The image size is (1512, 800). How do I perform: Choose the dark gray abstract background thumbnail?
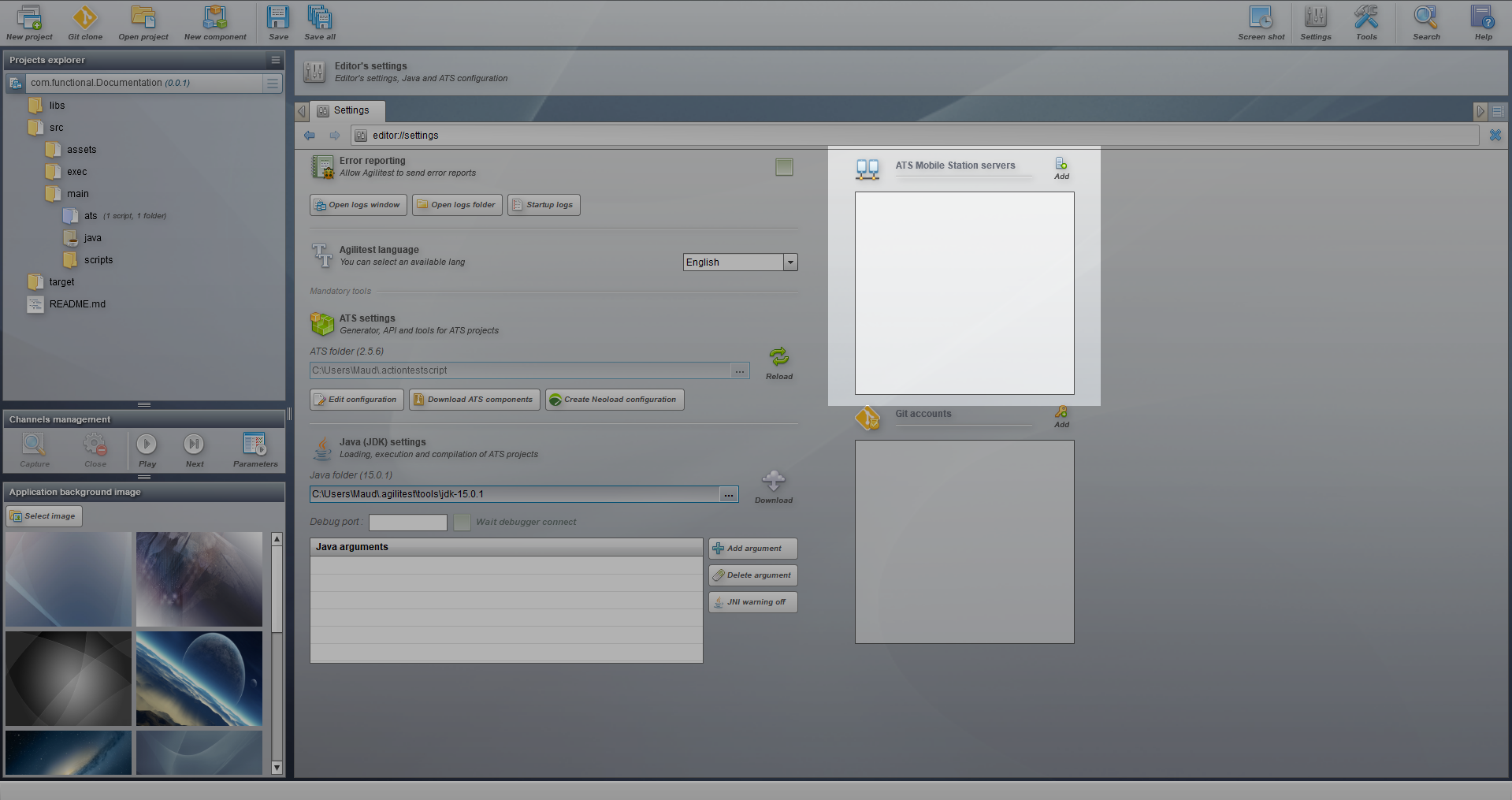[69, 679]
